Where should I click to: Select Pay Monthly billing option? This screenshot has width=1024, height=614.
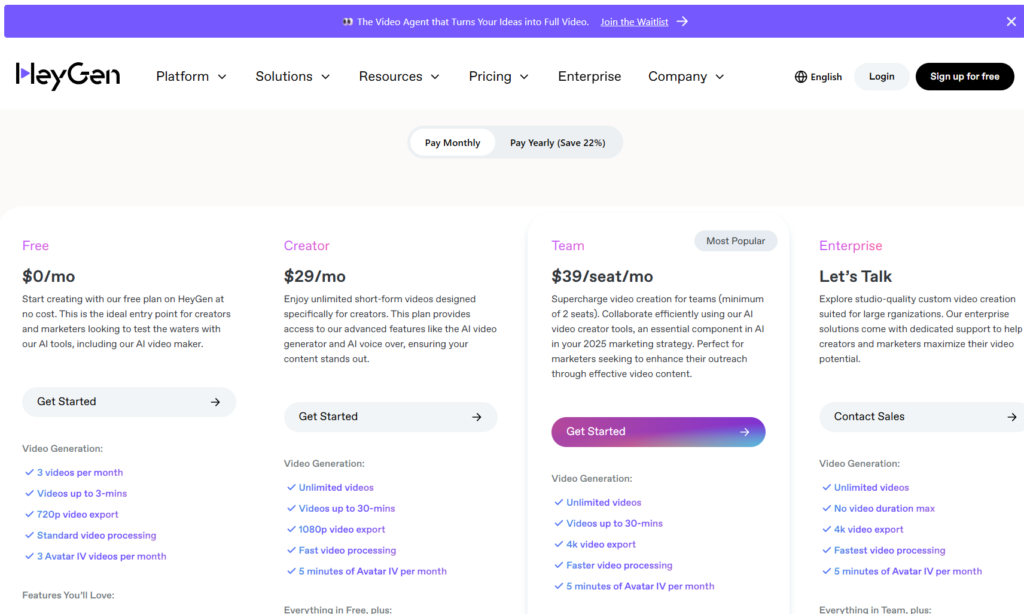click(x=451, y=142)
